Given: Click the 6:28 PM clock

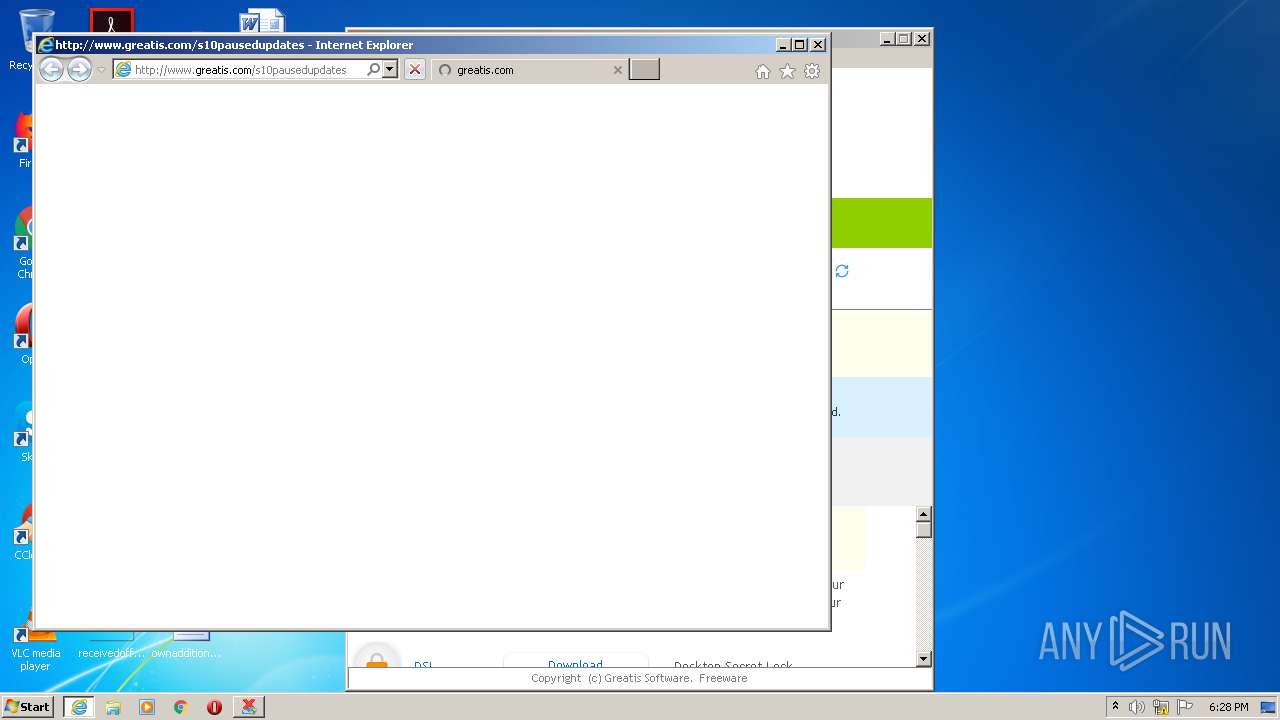Looking at the screenshot, I should 1228,707.
